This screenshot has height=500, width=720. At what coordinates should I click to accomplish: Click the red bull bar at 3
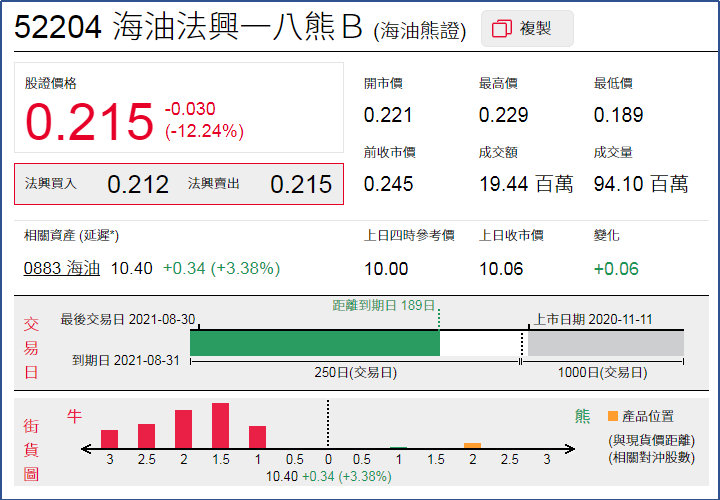(x=109, y=439)
